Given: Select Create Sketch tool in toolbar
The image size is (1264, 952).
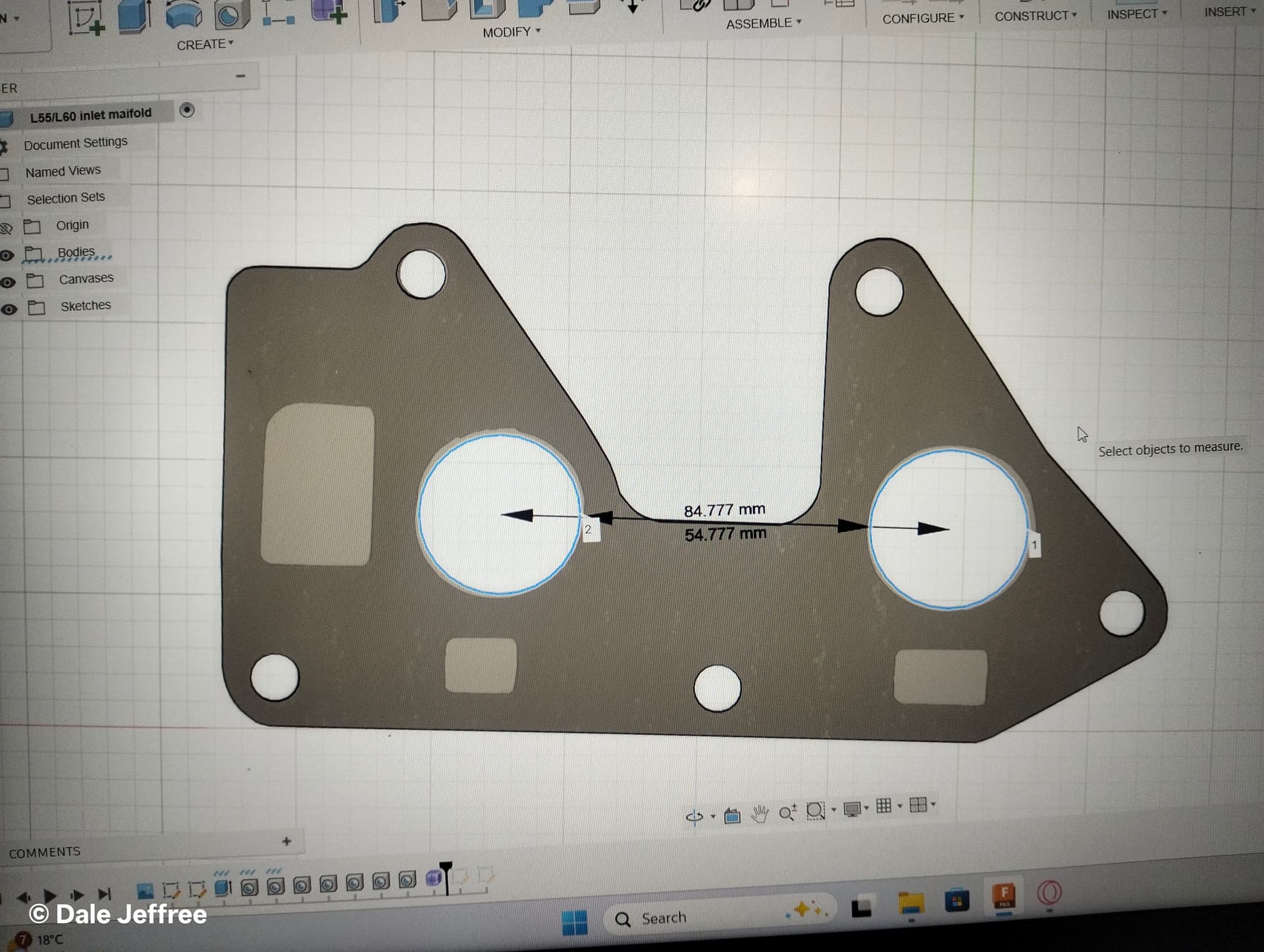Looking at the screenshot, I should [86, 18].
